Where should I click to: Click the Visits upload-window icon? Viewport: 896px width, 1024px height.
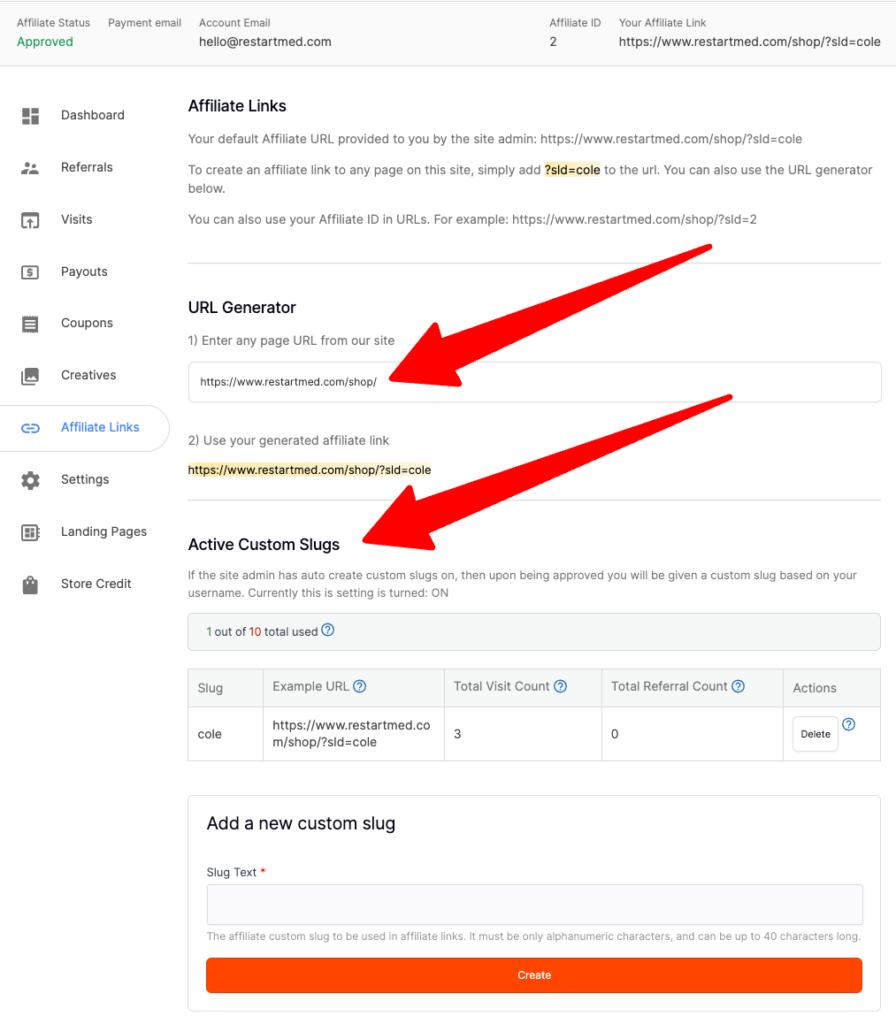[30, 220]
